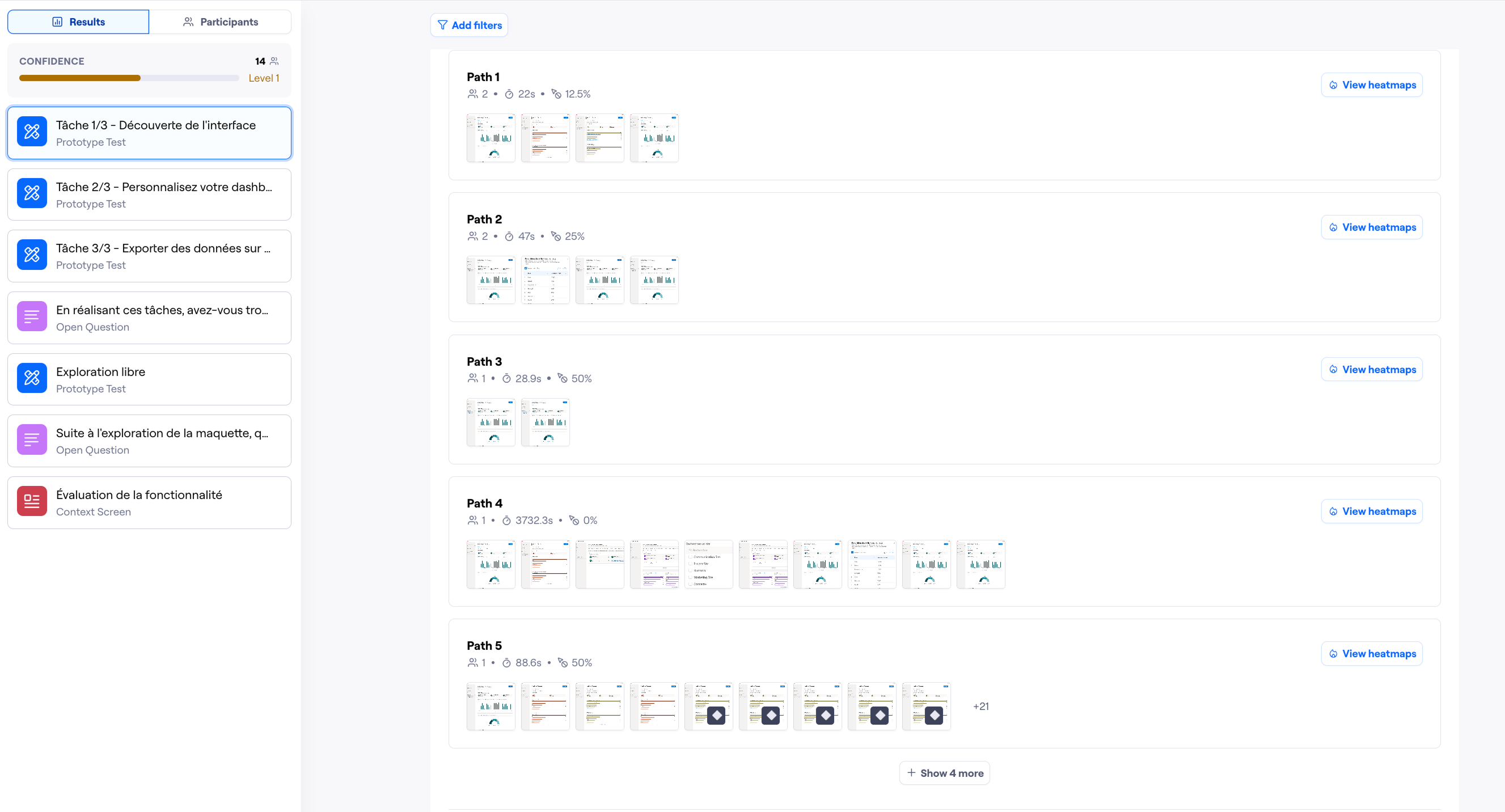1505x812 pixels.
Task: Click the red Context Screen icon for Évaluation
Action: 32,502
